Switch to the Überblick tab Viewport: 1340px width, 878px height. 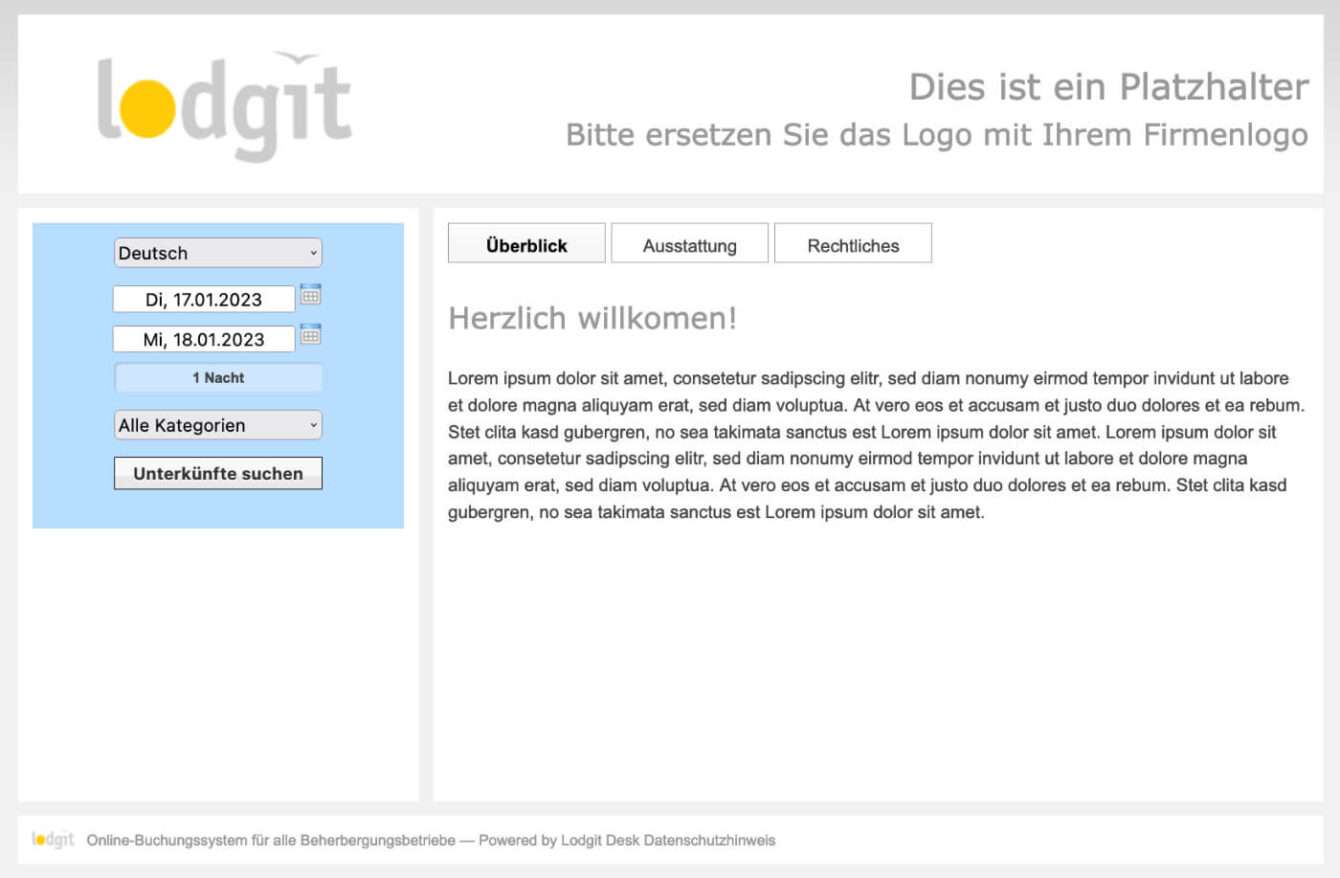[527, 244]
